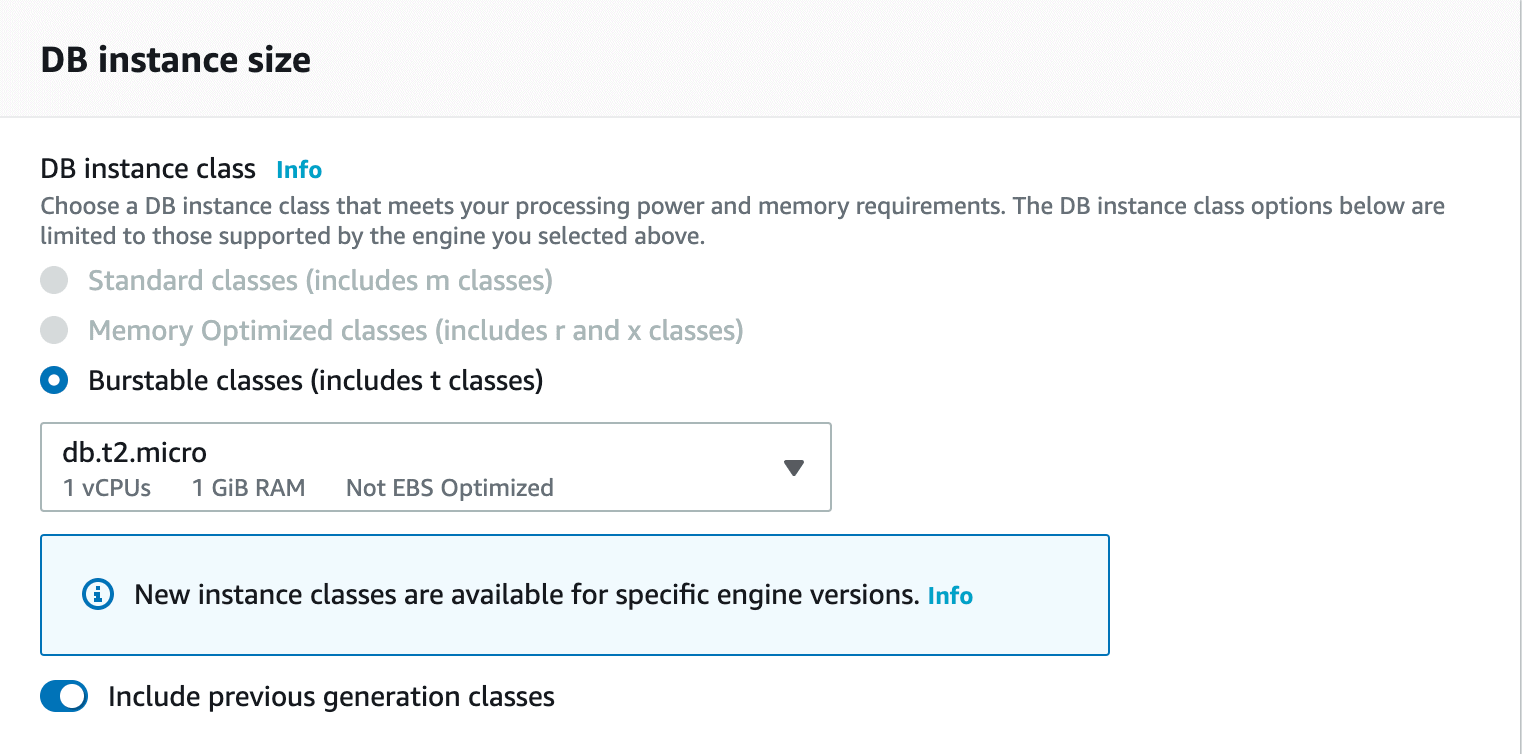This screenshot has height=754, width=1522.
Task: Select the Memory Optimized classes radio button
Action: pos(54,331)
